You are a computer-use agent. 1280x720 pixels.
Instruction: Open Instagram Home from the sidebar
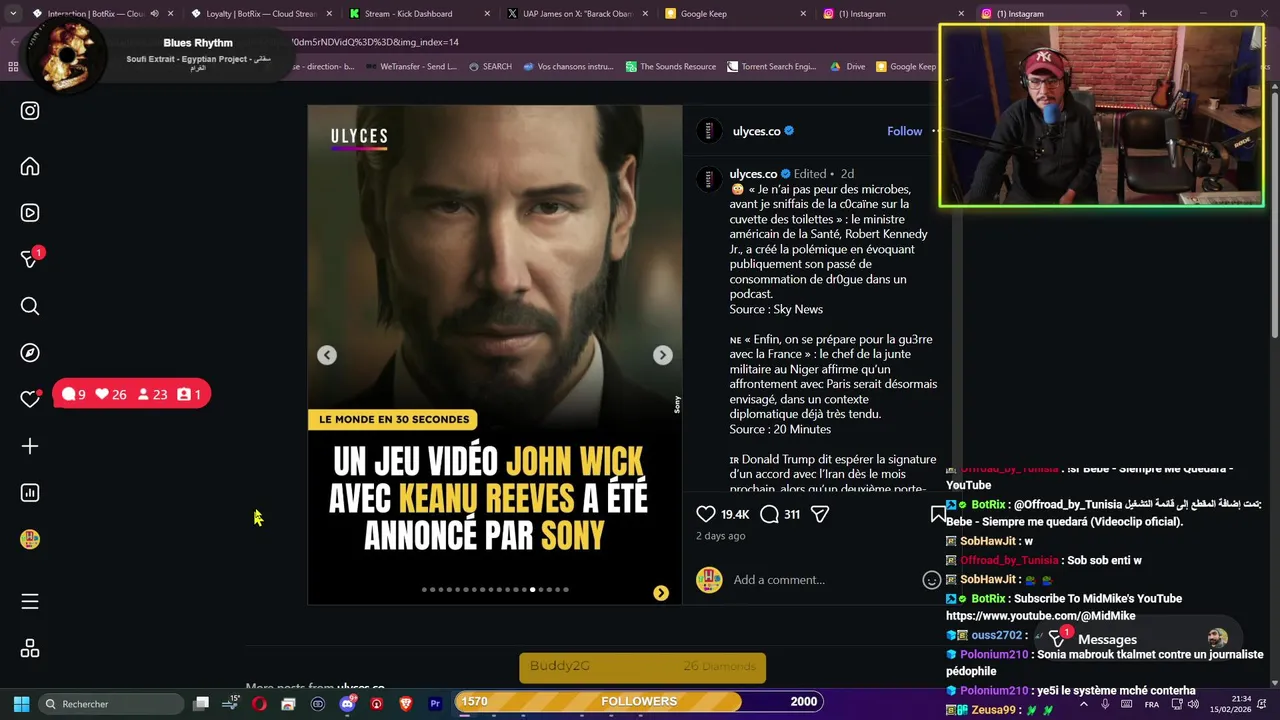pyautogui.click(x=30, y=167)
